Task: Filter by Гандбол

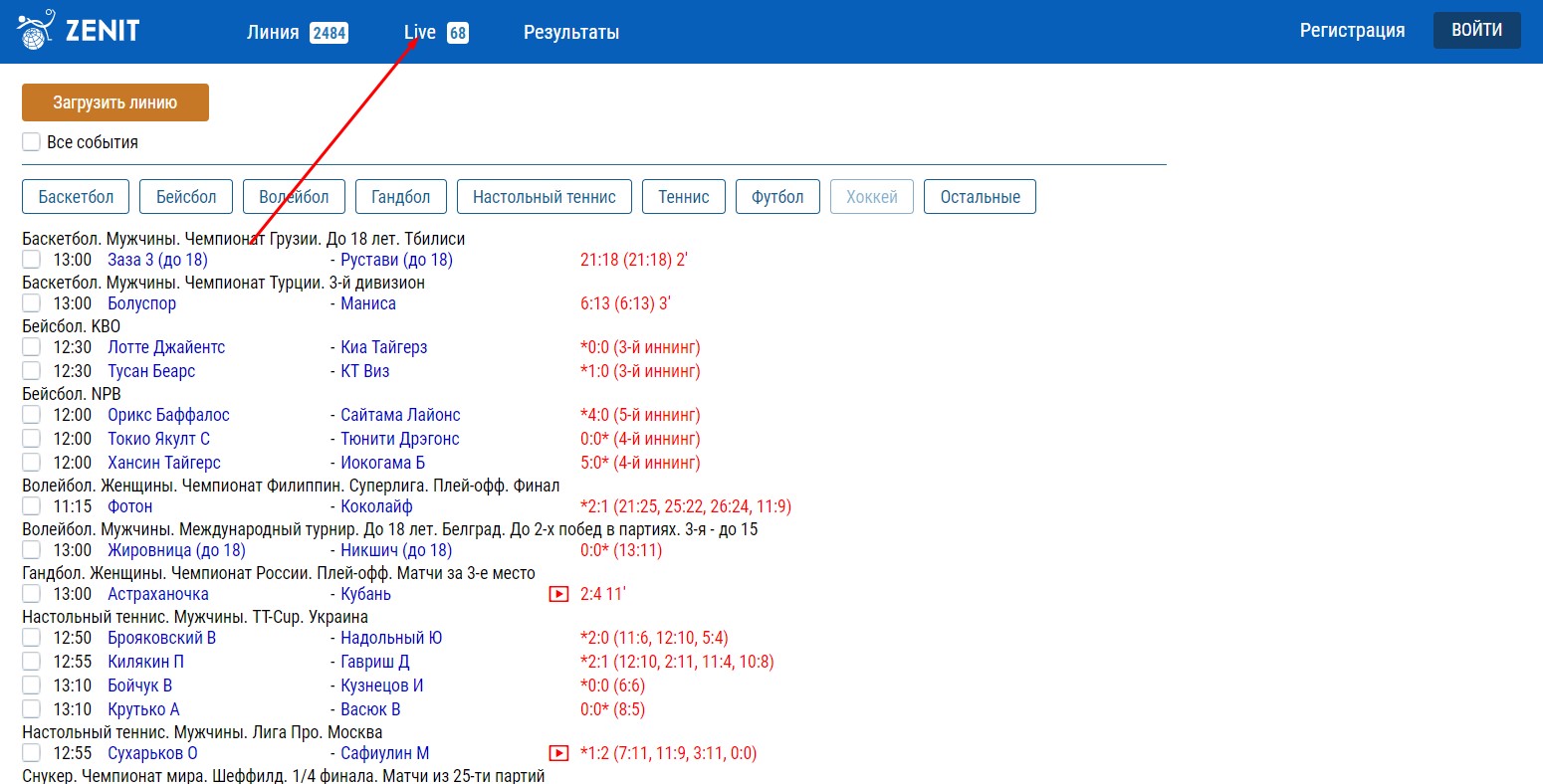Action: tap(401, 196)
